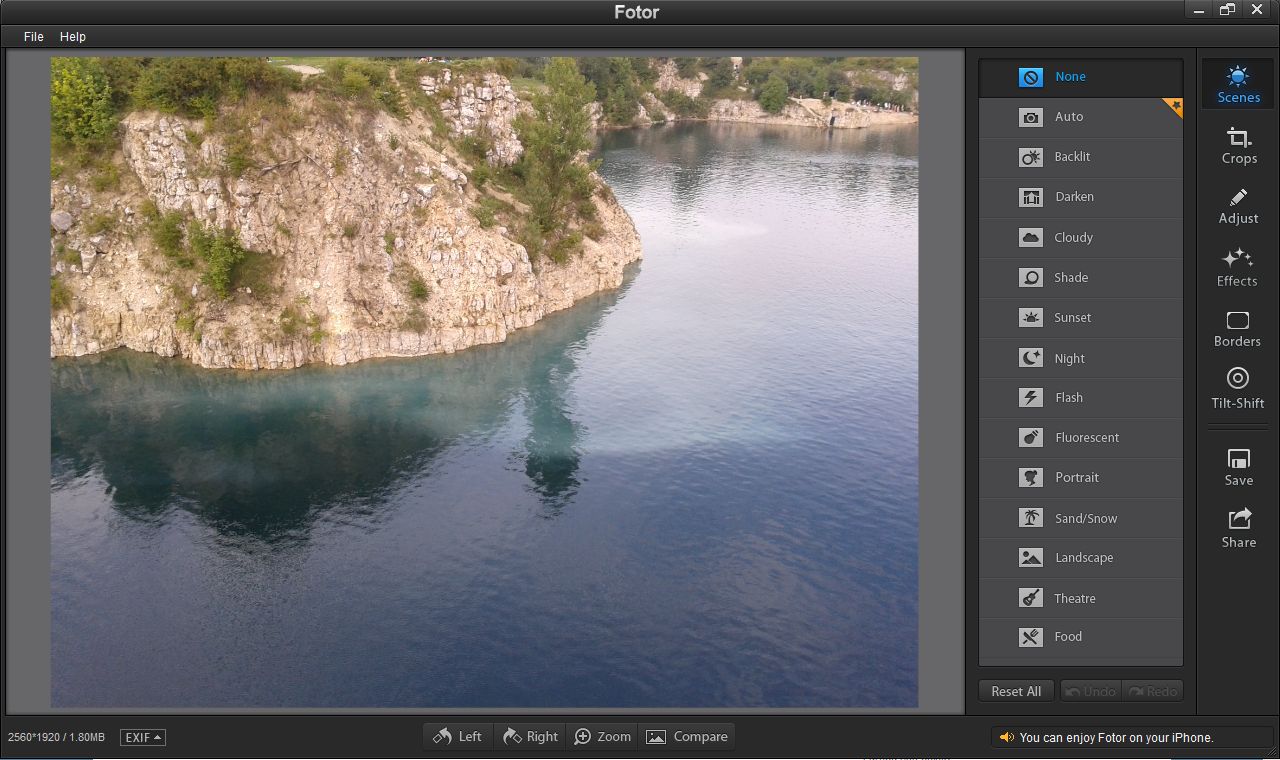The height and width of the screenshot is (760, 1280).
Task: Click the orange star badge on Auto
Action: [x=1174, y=106]
